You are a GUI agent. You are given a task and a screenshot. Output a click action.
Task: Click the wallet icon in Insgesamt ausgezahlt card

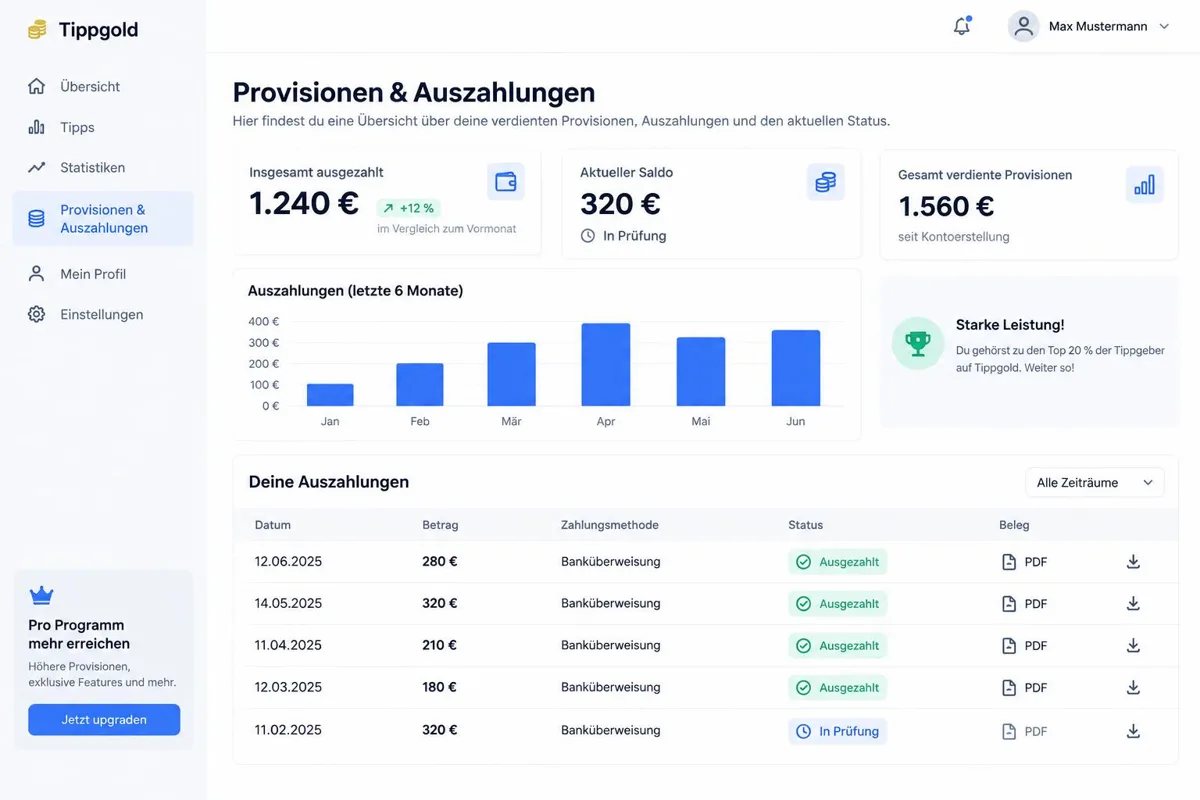(x=506, y=182)
